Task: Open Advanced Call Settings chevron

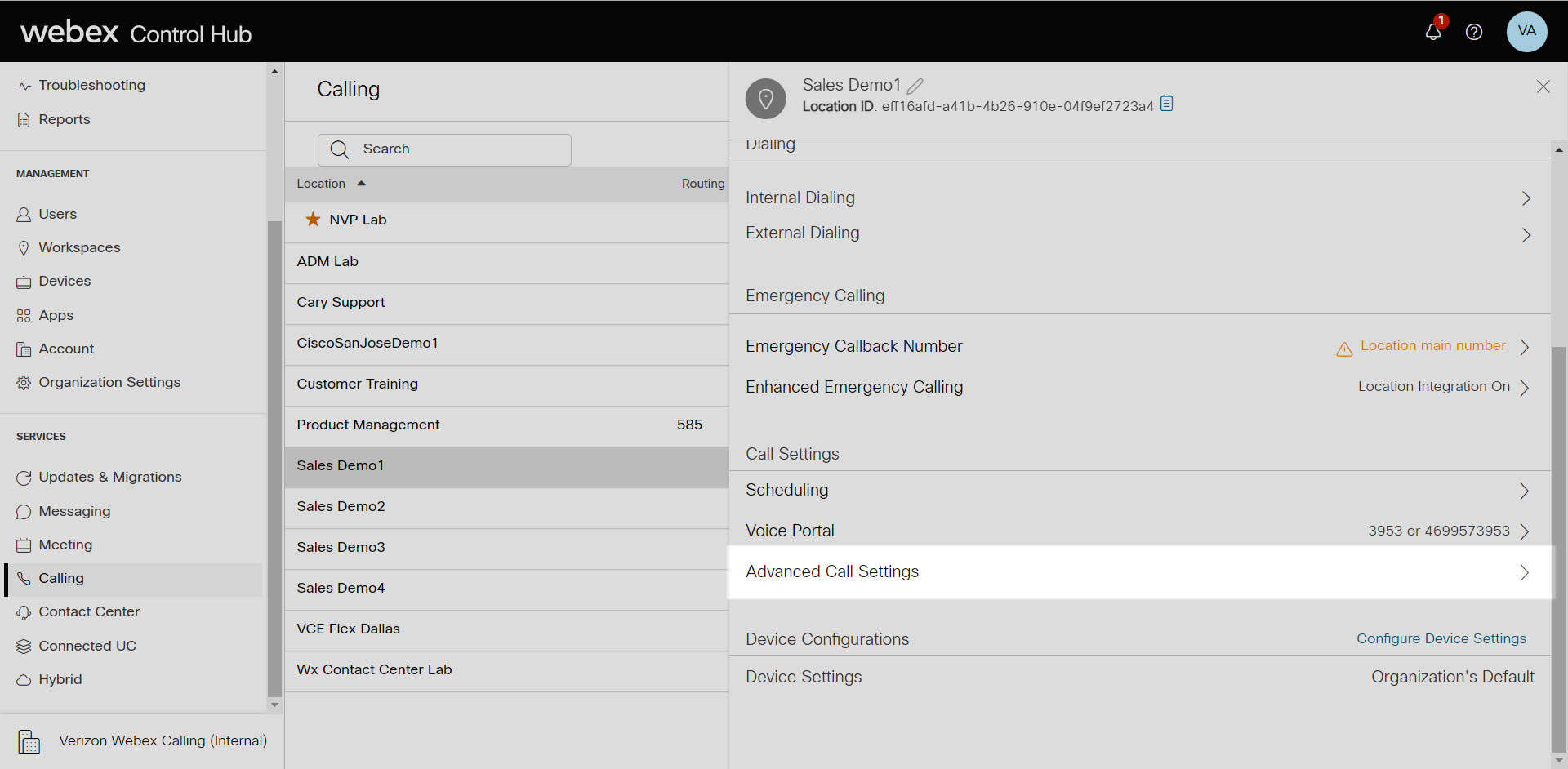Action: (x=1524, y=572)
